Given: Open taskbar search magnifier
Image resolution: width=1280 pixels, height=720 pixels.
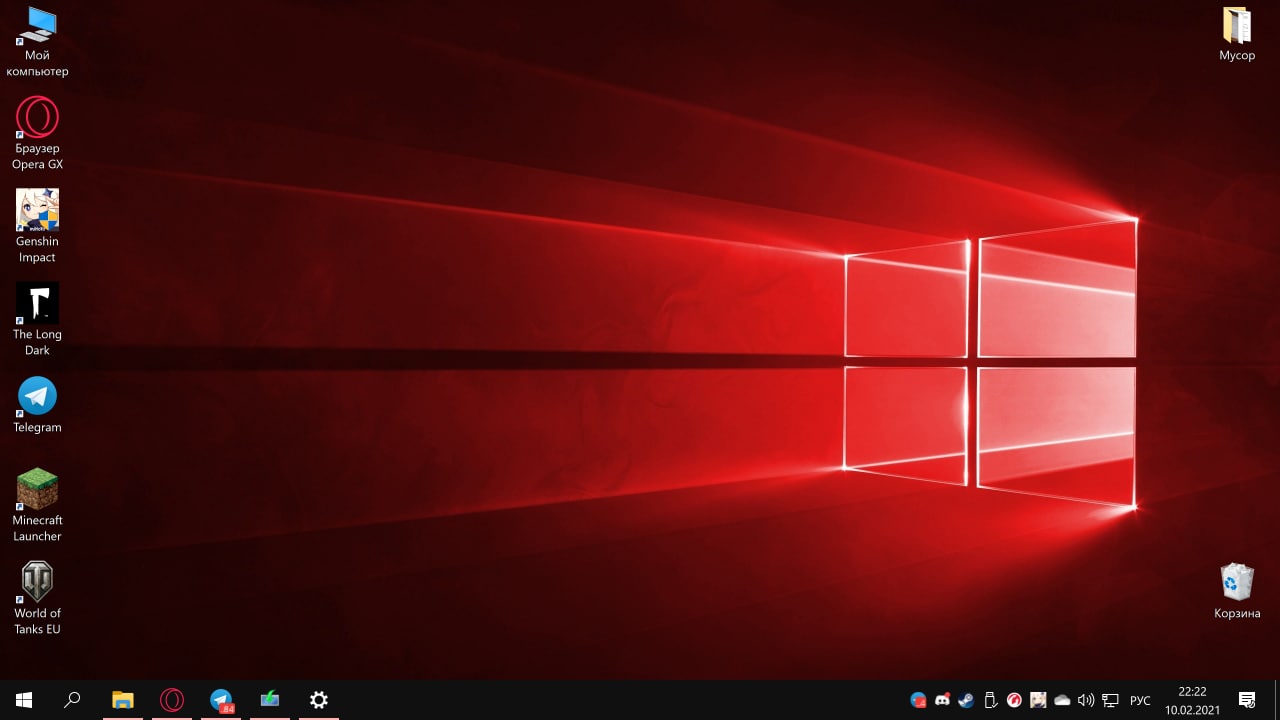Looking at the screenshot, I should tap(72, 700).
